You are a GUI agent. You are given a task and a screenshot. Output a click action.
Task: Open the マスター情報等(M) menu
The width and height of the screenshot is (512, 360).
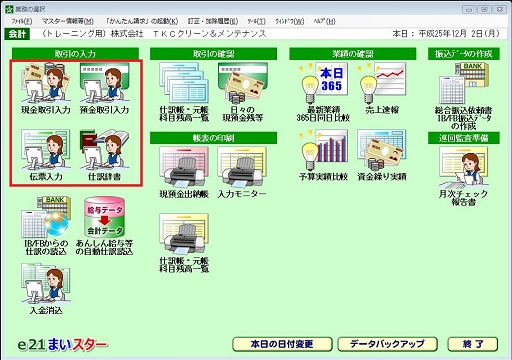pyautogui.click(x=68, y=21)
